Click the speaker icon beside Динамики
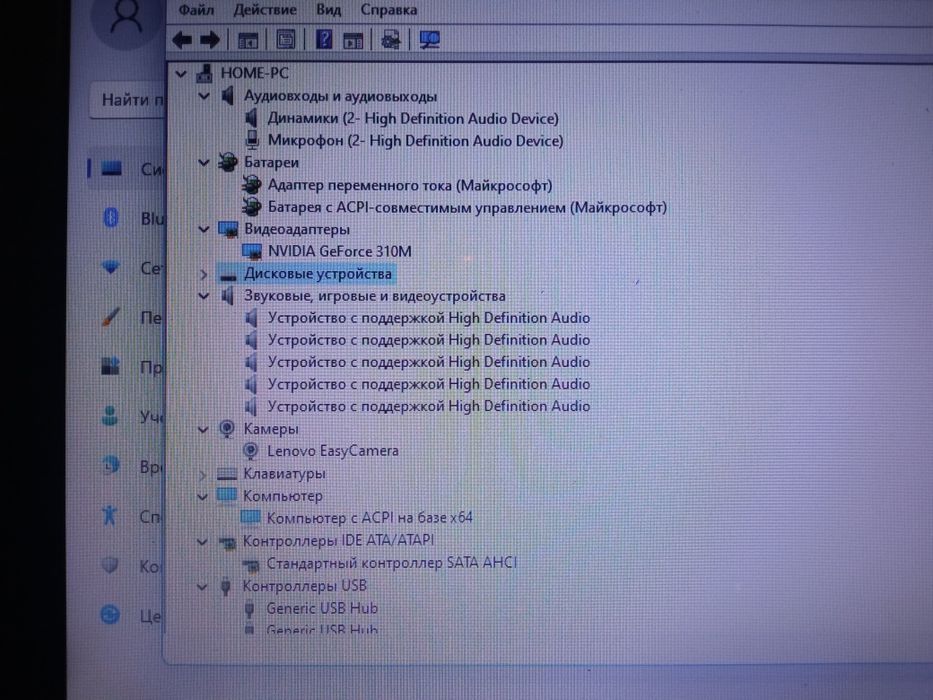This screenshot has width=933, height=700. [x=252, y=118]
